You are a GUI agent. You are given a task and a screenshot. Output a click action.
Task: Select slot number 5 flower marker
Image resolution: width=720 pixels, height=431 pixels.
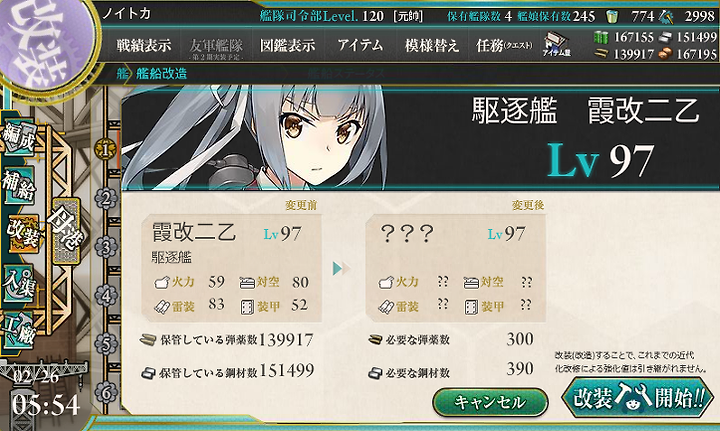106,344
